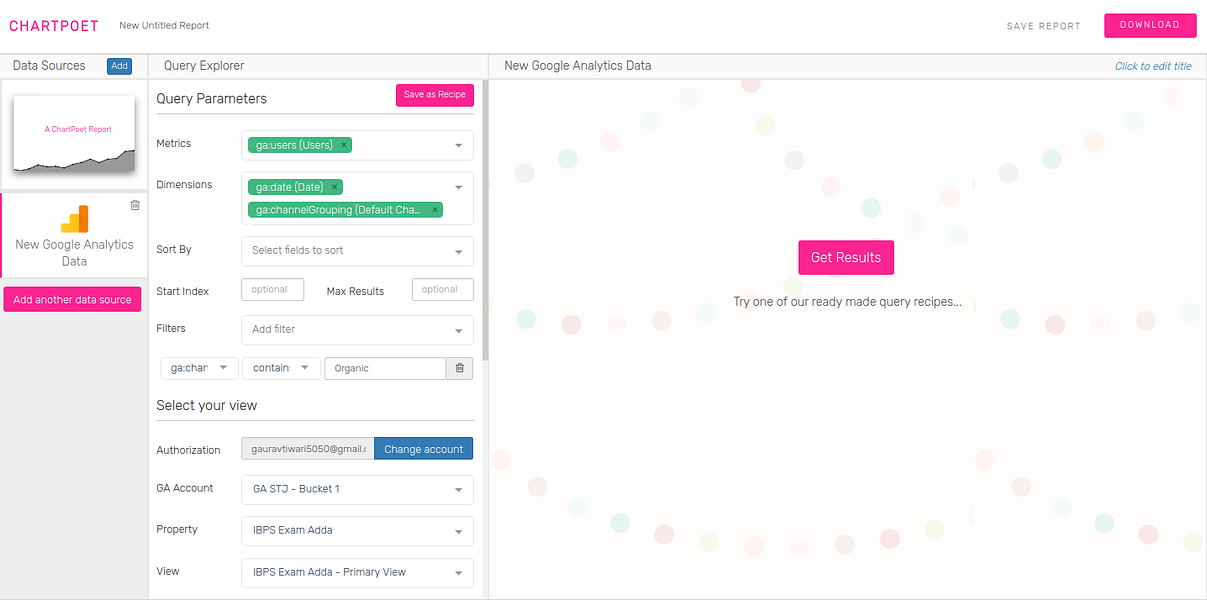Click the Select your view heading
The image size is (1207, 600).
pyautogui.click(x=207, y=405)
